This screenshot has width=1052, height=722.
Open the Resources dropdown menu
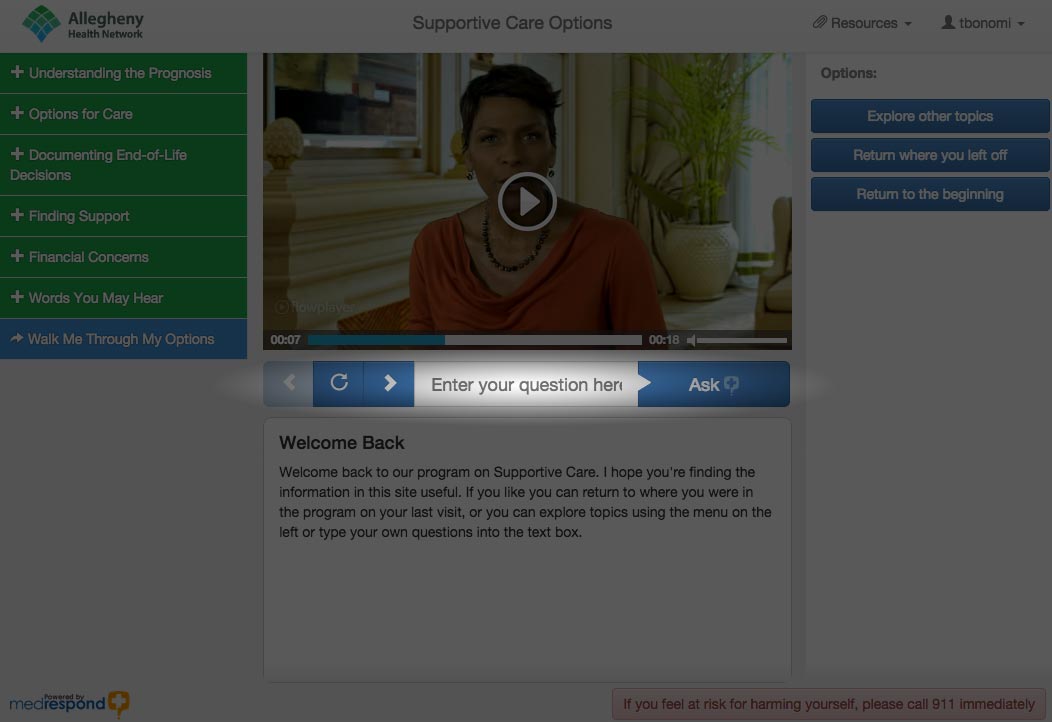point(862,23)
